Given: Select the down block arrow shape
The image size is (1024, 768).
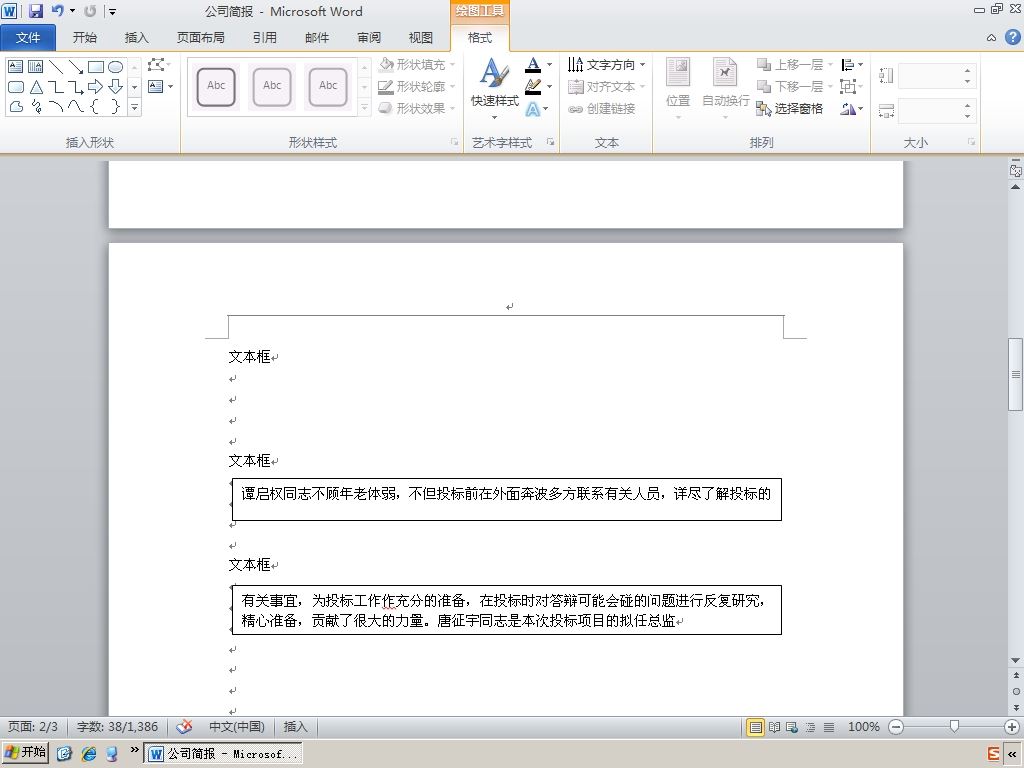Looking at the screenshot, I should coord(116,86).
